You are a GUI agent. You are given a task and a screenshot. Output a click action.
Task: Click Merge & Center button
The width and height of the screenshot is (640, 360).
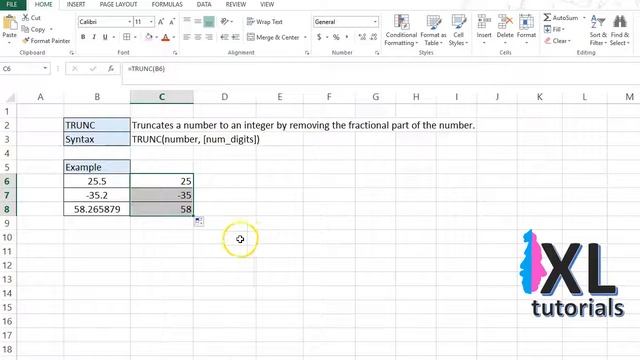point(273,37)
